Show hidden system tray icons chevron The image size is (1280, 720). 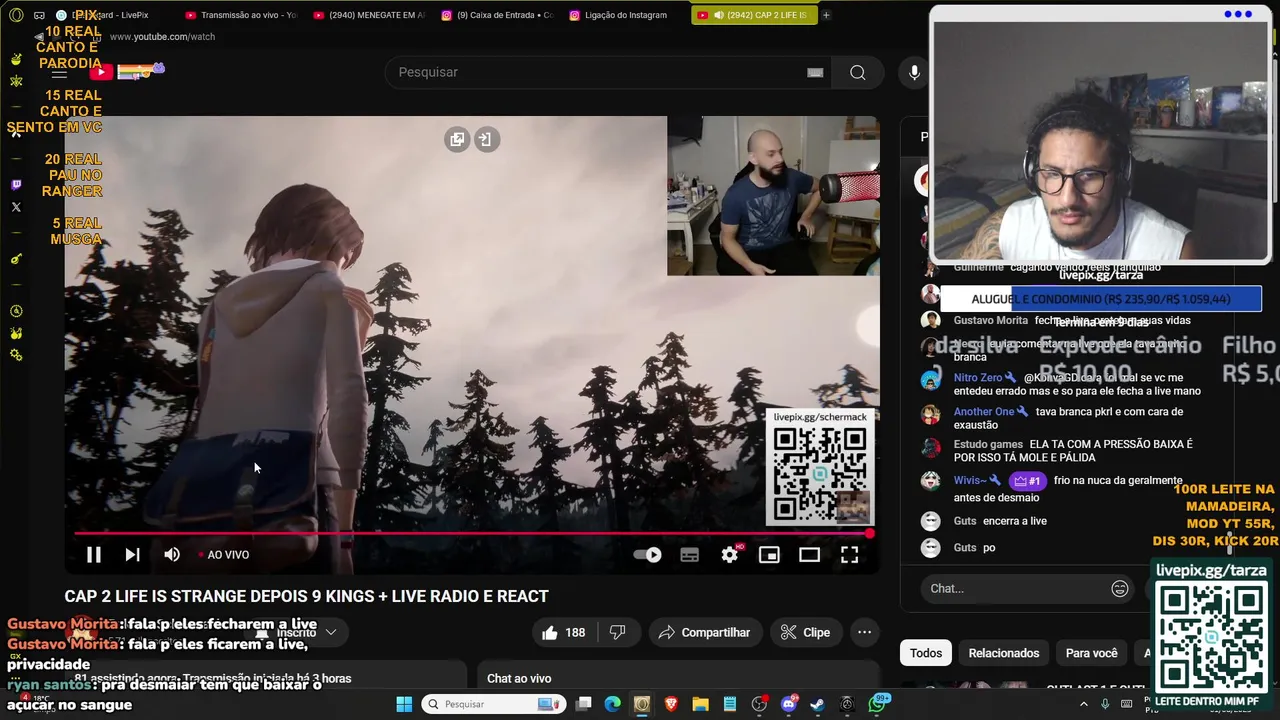[x=1083, y=704]
